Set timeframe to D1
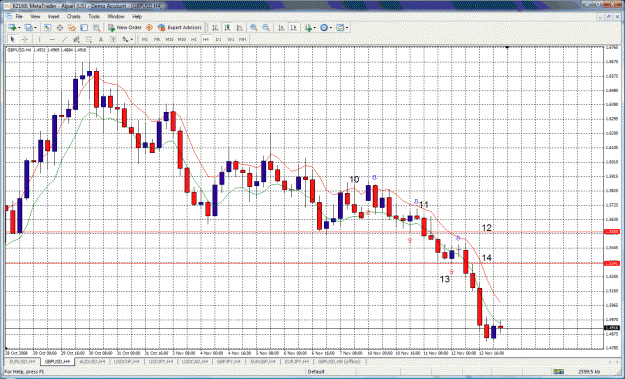The image size is (625, 379). [218, 39]
